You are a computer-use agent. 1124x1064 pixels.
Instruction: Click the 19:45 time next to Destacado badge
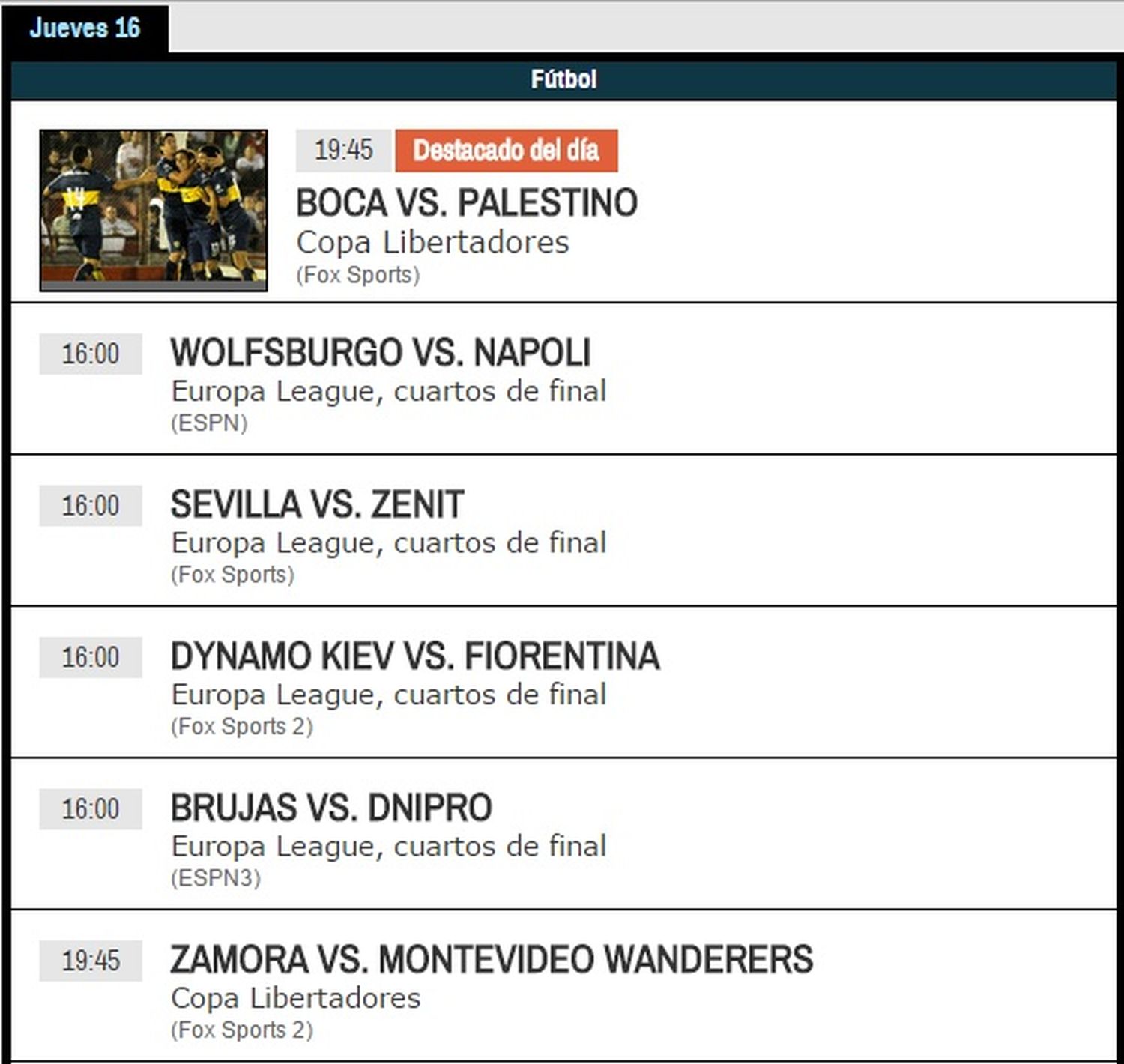343,151
